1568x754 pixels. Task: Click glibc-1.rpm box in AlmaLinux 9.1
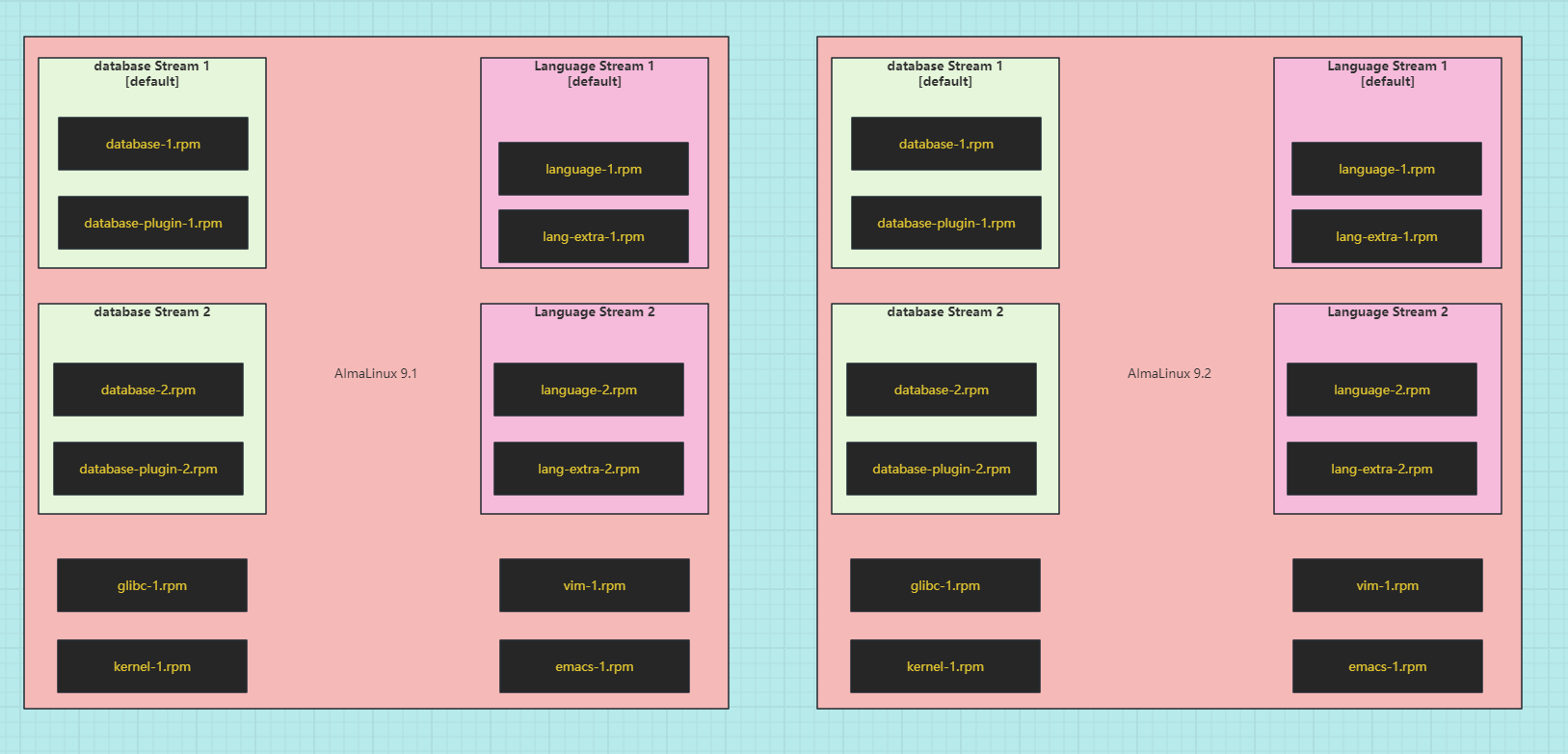pyautogui.click(x=151, y=585)
